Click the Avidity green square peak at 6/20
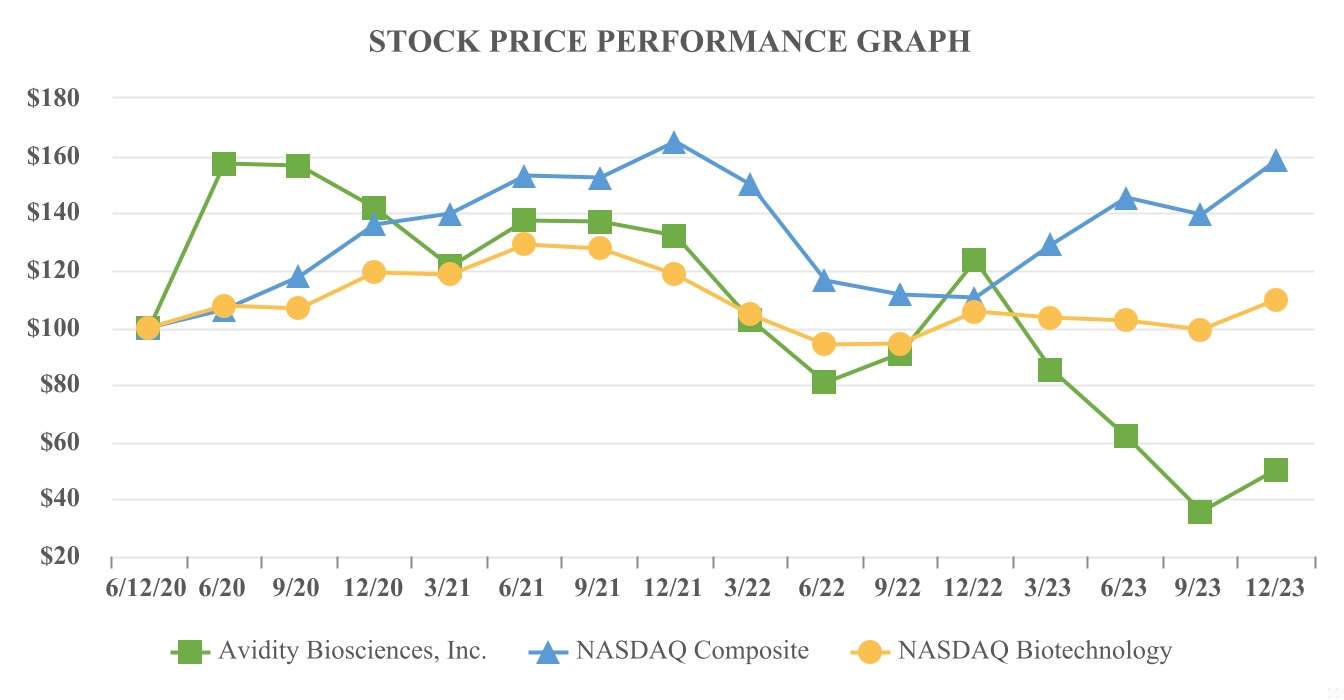Screen dimensions: 1344x700 click(224, 164)
